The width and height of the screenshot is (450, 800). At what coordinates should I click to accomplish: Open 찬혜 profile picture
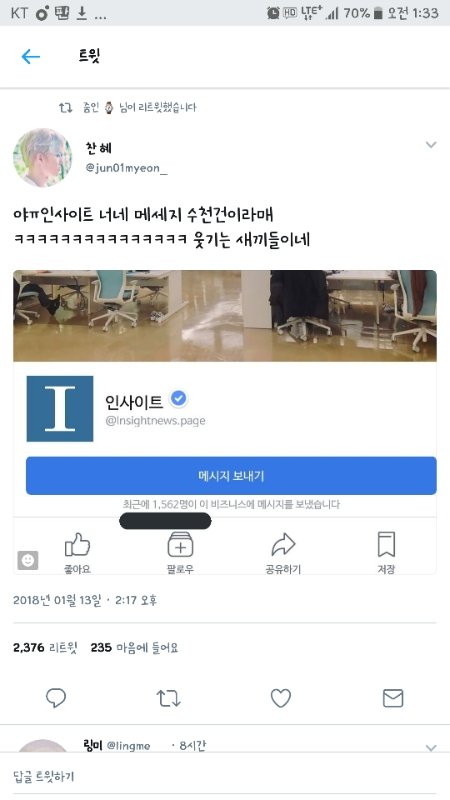(x=43, y=158)
